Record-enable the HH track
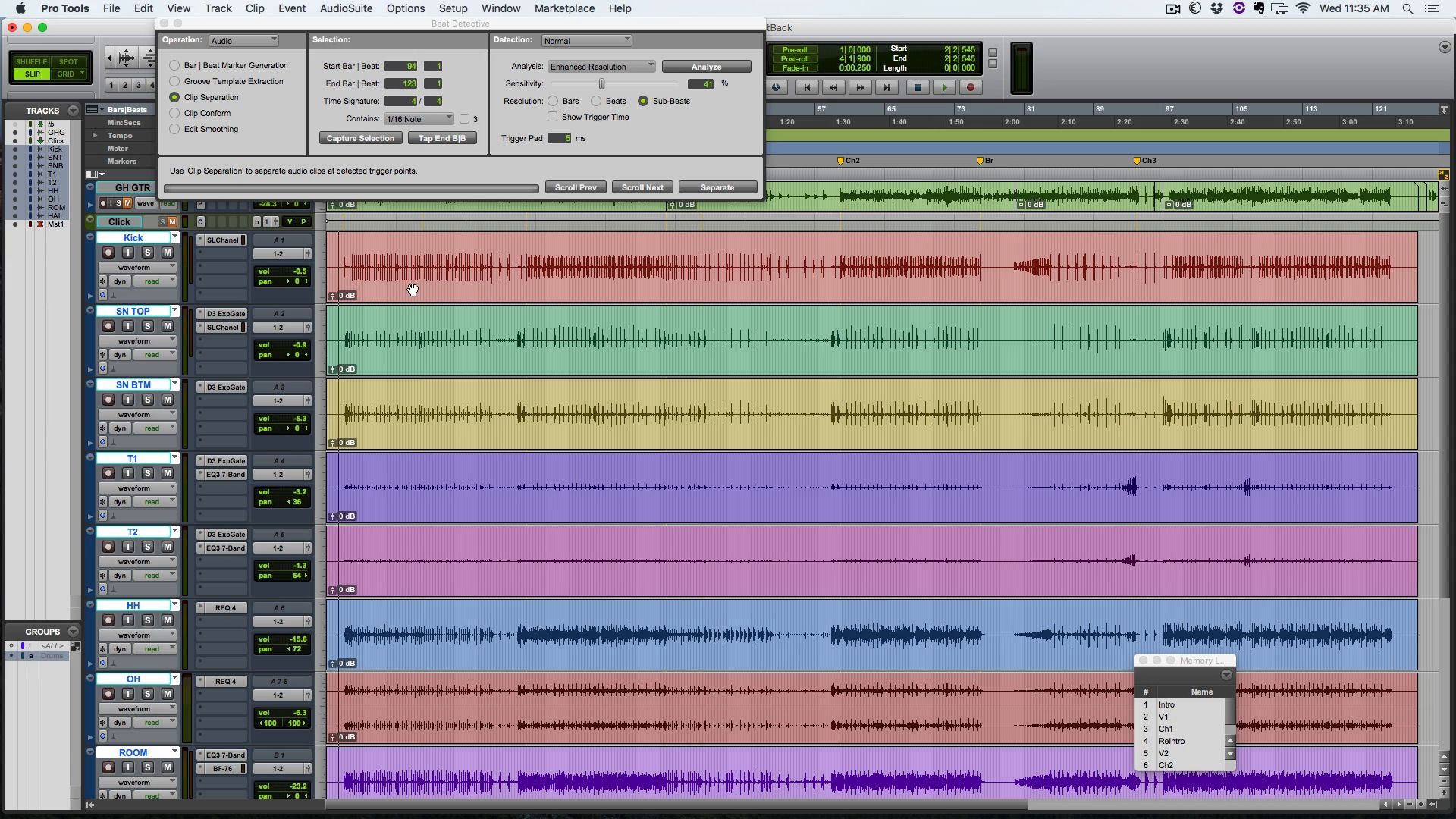The width and height of the screenshot is (1456, 819). coord(108,620)
